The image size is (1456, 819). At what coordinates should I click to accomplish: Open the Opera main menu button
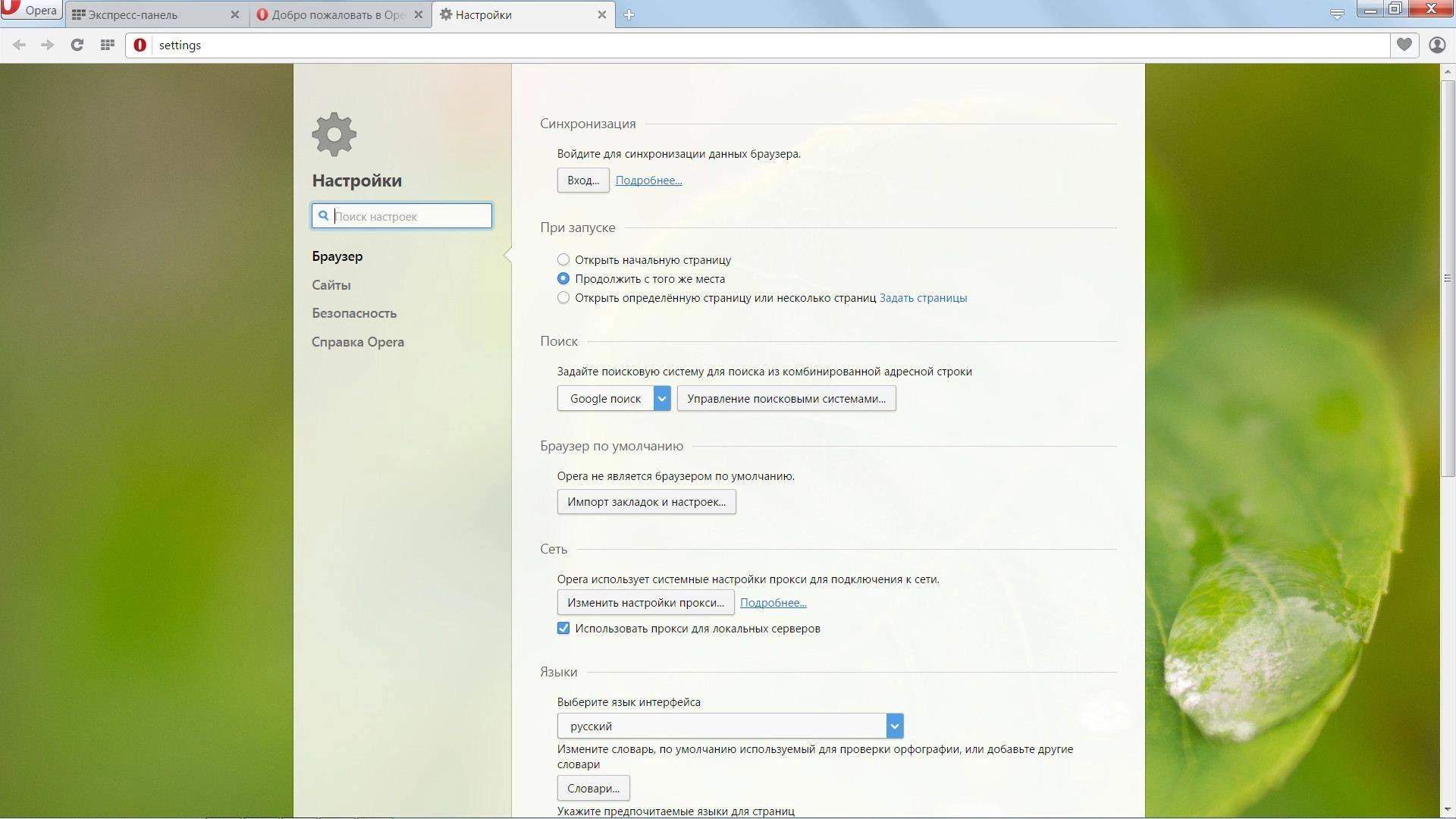click(30, 10)
